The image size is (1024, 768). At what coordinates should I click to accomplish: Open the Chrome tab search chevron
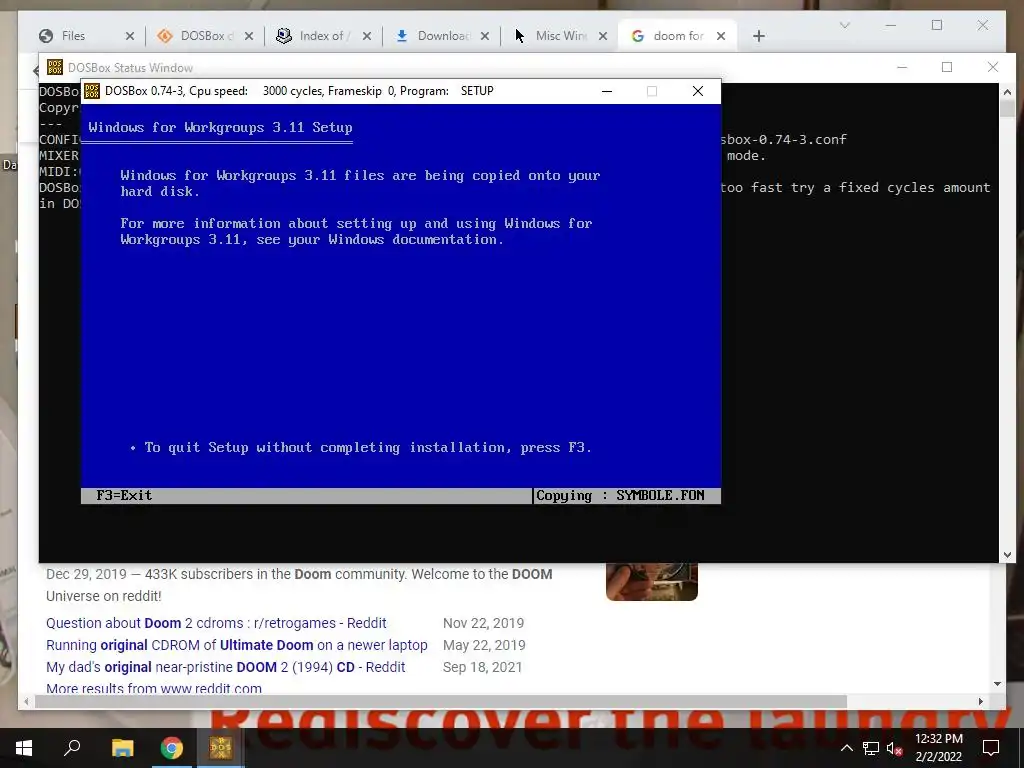click(x=844, y=25)
